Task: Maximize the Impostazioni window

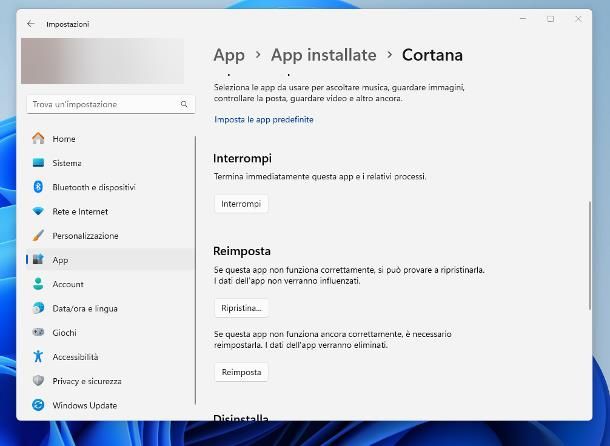Action: 550,19
